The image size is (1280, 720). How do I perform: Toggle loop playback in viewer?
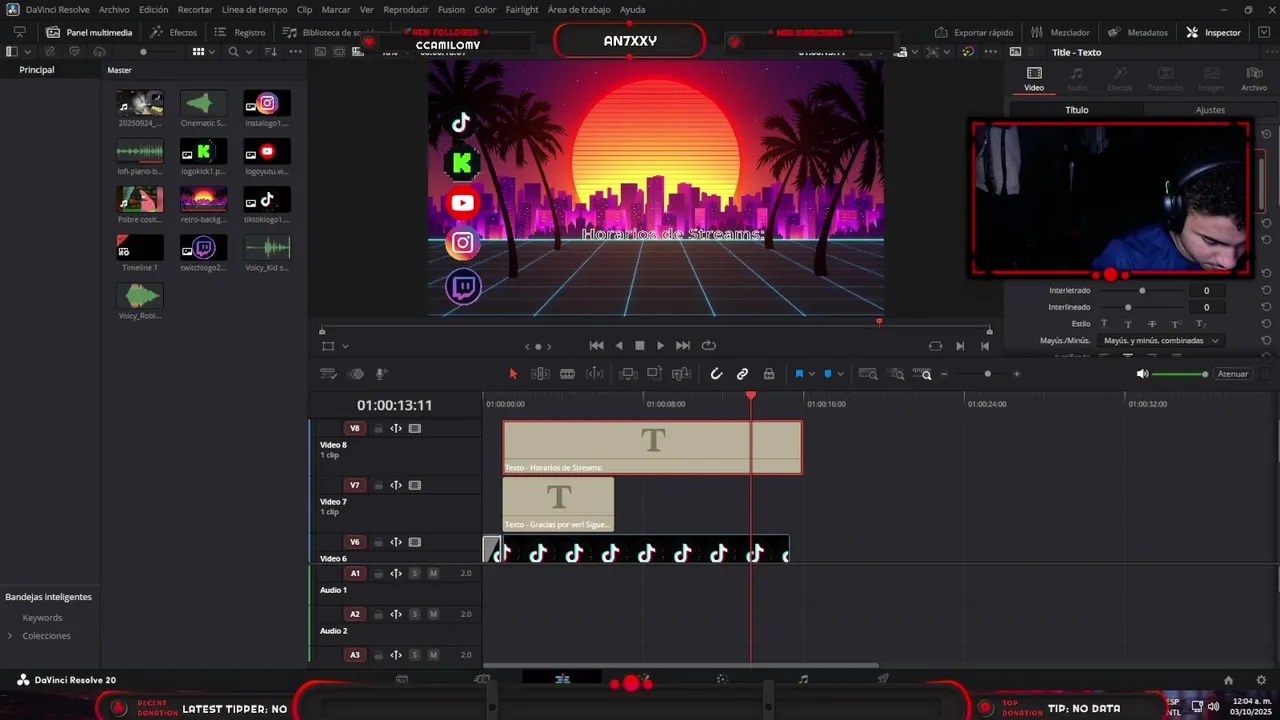tap(709, 346)
